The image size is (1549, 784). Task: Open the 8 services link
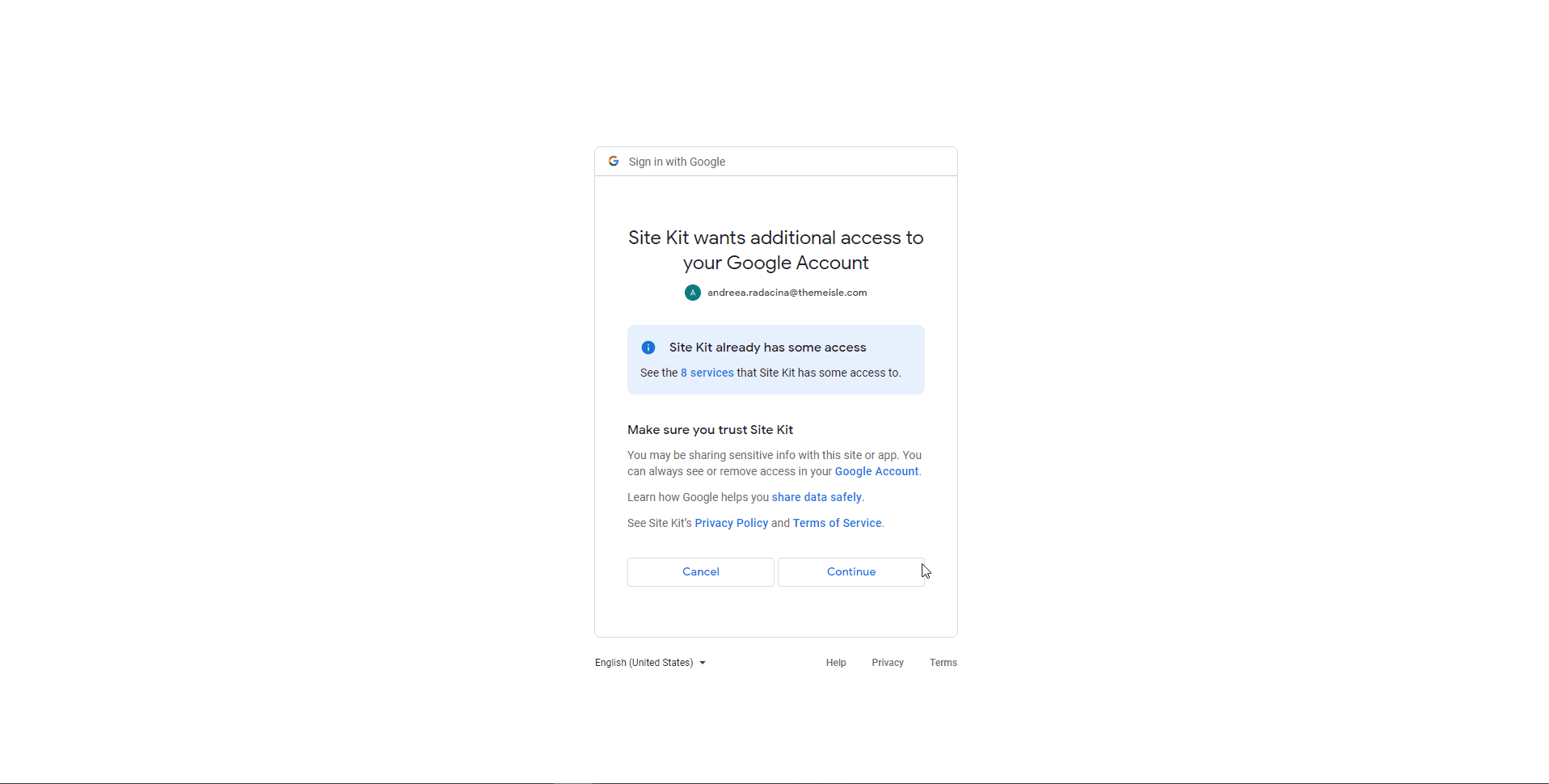point(707,373)
